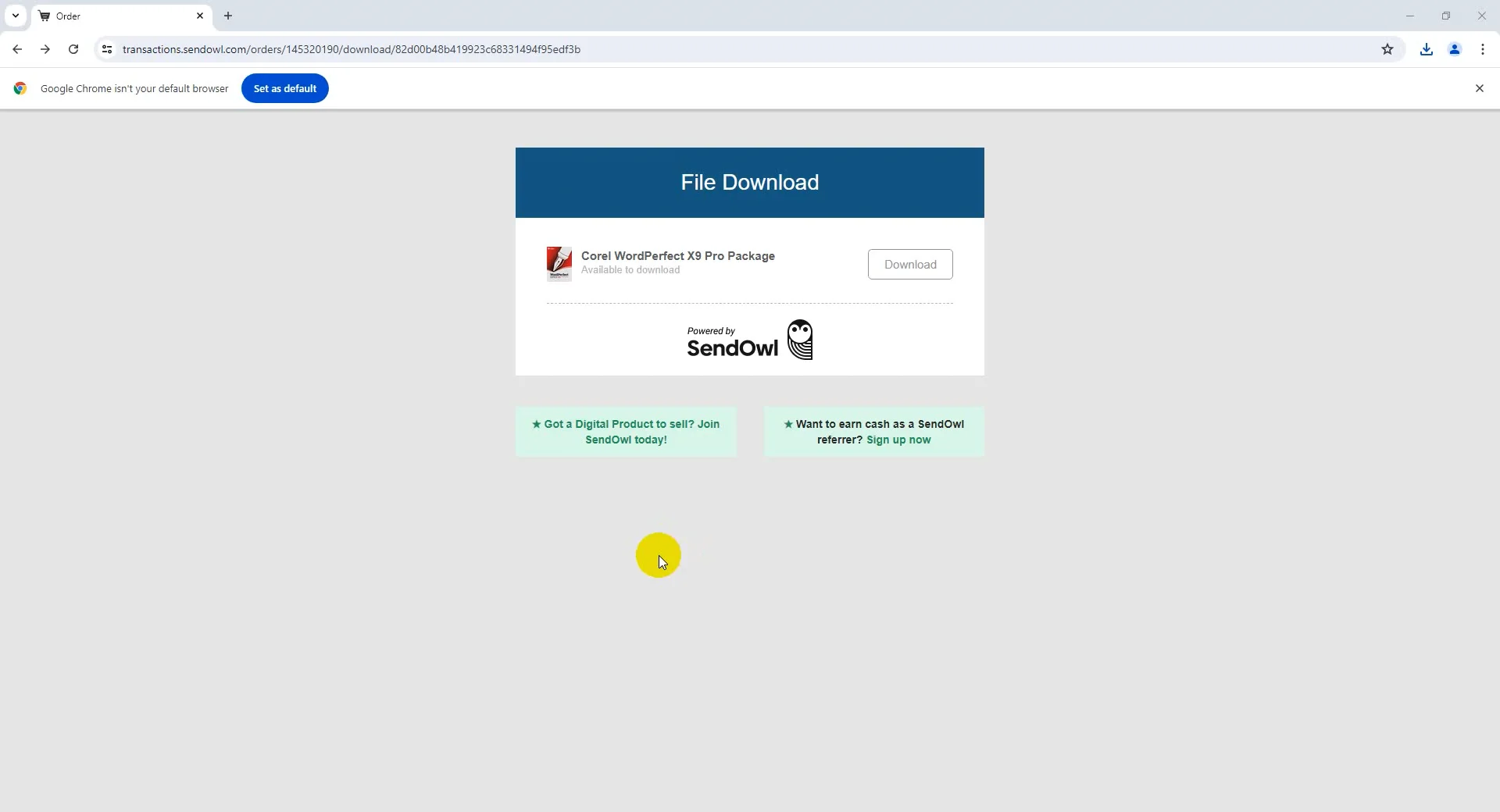
Task: Open a new tab
Action: pos(228,16)
